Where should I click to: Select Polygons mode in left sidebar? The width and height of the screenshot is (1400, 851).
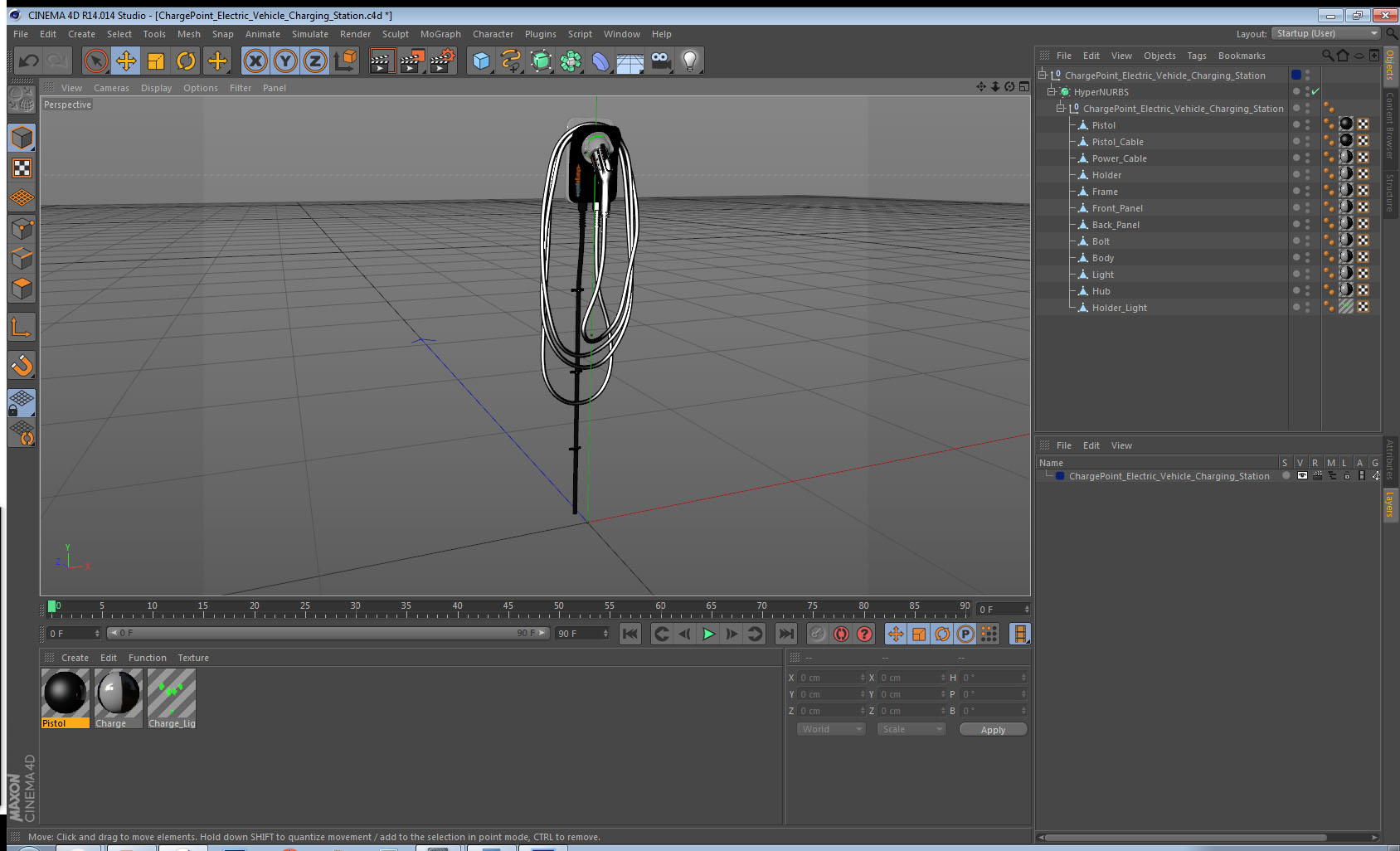pos(22,289)
